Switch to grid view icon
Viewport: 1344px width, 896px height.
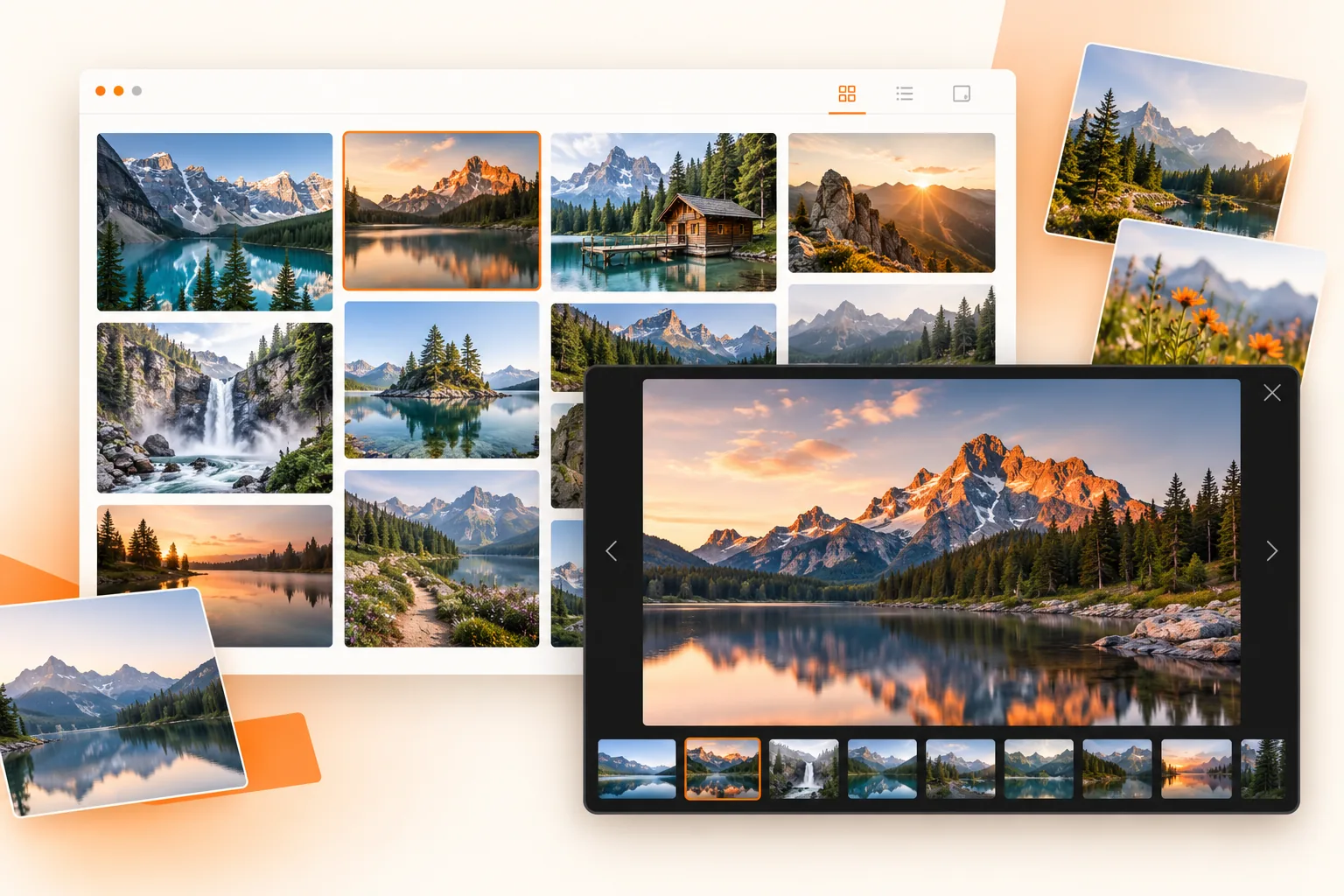tap(847, 94)
